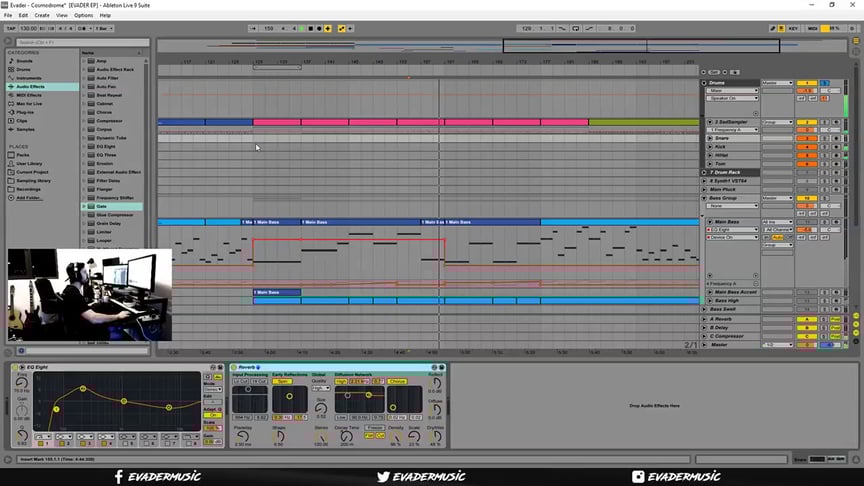Viewport: 864px width, 486px height.
Task: Click the TAP tempo button
Action: pos(10,28)
